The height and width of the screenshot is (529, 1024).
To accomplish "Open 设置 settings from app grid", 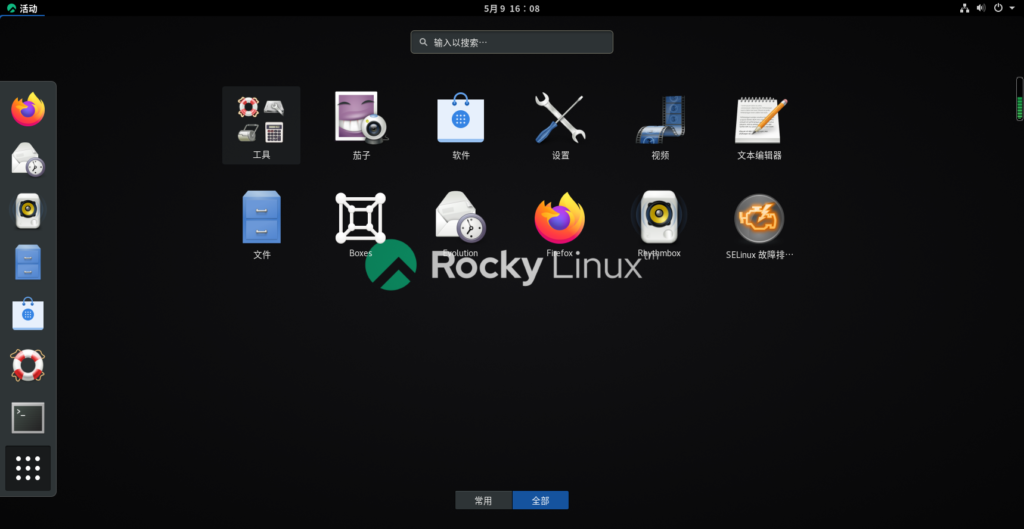I will tap(560, 125).
